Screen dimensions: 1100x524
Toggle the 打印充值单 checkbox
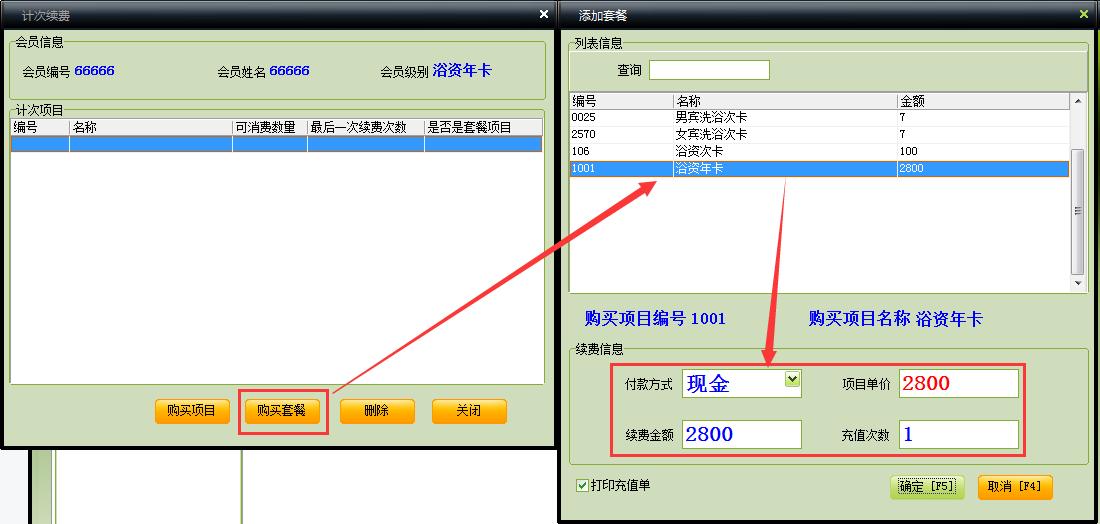pos(582,485)
